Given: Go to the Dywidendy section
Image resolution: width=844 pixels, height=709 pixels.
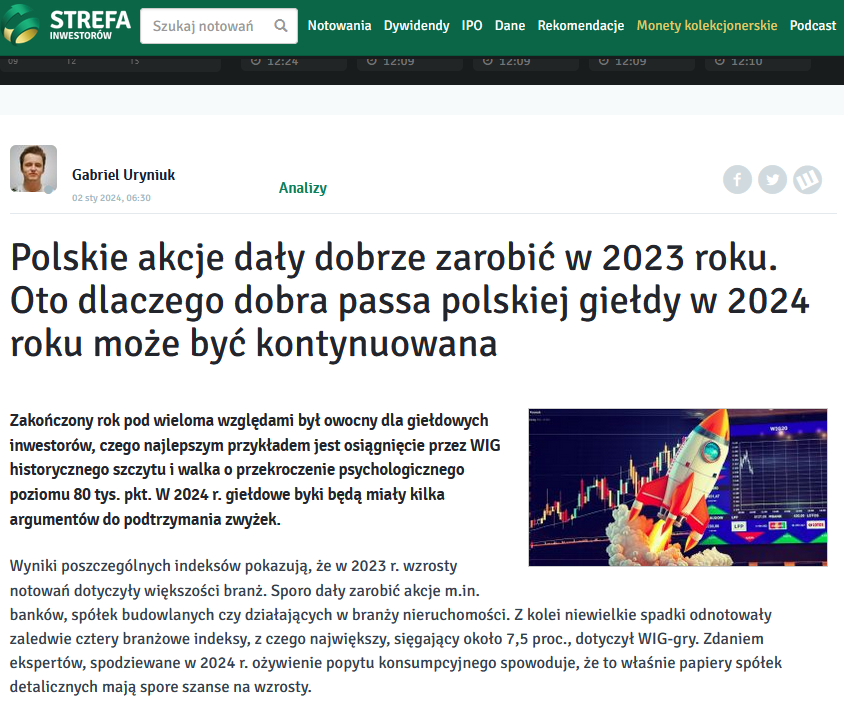Looking at the screenshot, I should click(x=416, y=26).
